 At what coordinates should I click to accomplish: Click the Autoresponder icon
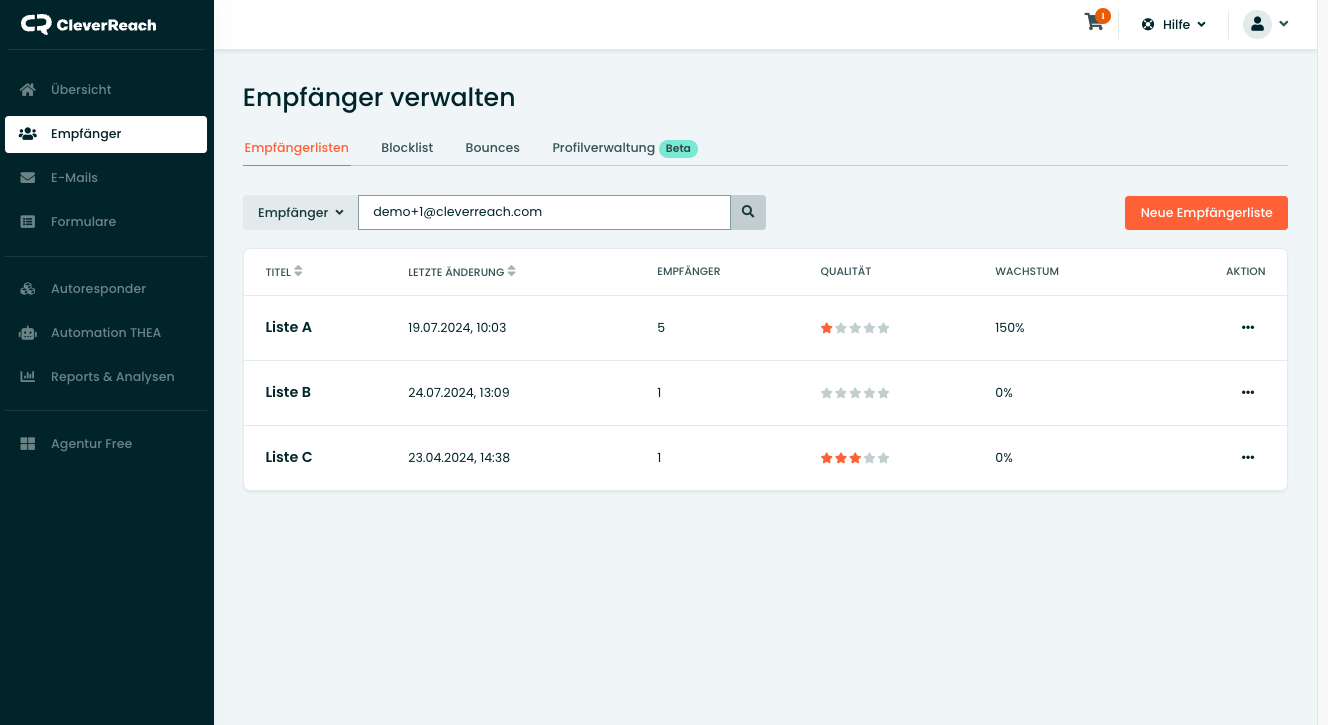28,288
